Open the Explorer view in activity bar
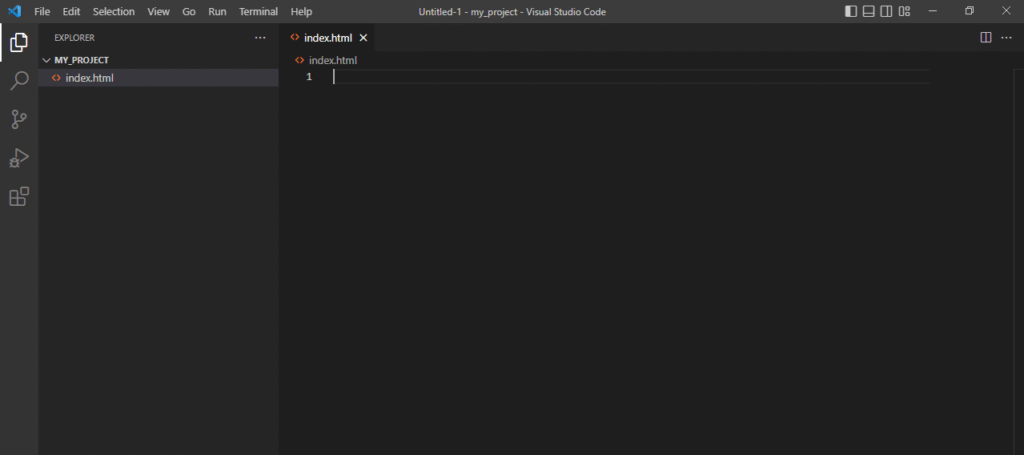 coord(18,42)
